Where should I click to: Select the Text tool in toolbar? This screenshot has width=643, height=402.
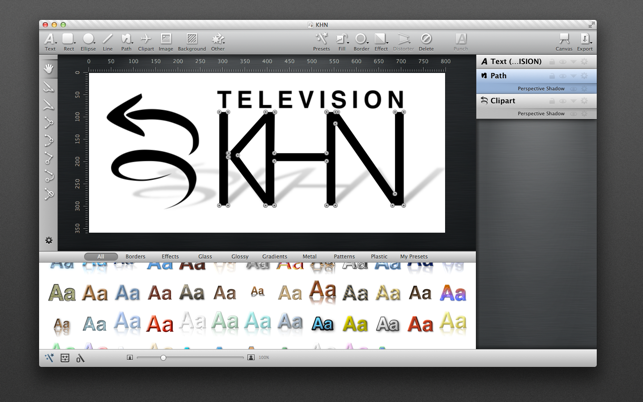click(x=50, y=42)
